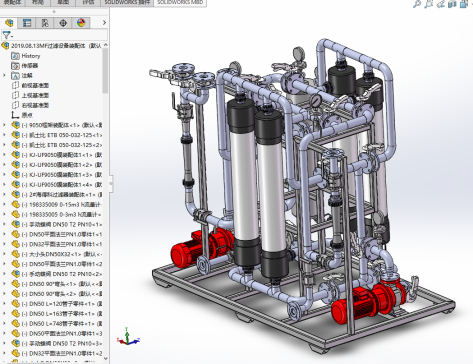
Task: Click the Zoom to Fit magnifier icon
Action: pyautogui.click(x=417, y=4)
